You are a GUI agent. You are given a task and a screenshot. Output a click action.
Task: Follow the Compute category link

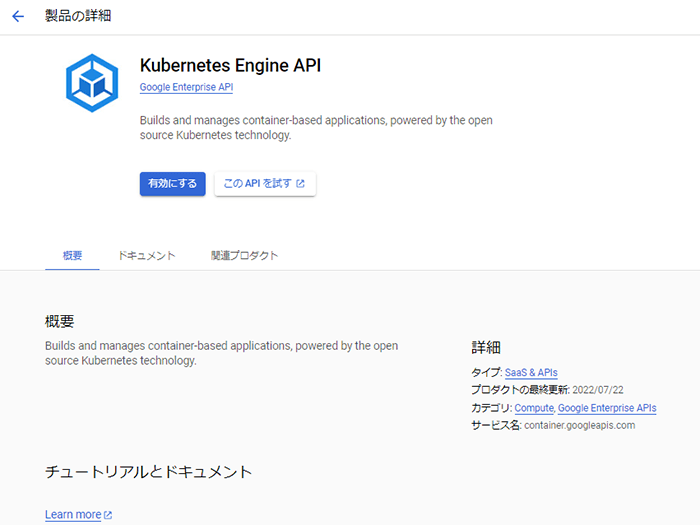[x=534, y=408]
